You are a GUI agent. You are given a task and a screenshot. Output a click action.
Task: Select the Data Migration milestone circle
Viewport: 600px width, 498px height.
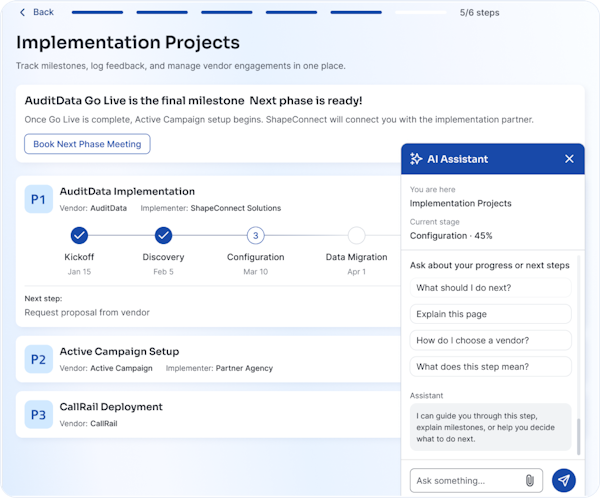point(356,235)
